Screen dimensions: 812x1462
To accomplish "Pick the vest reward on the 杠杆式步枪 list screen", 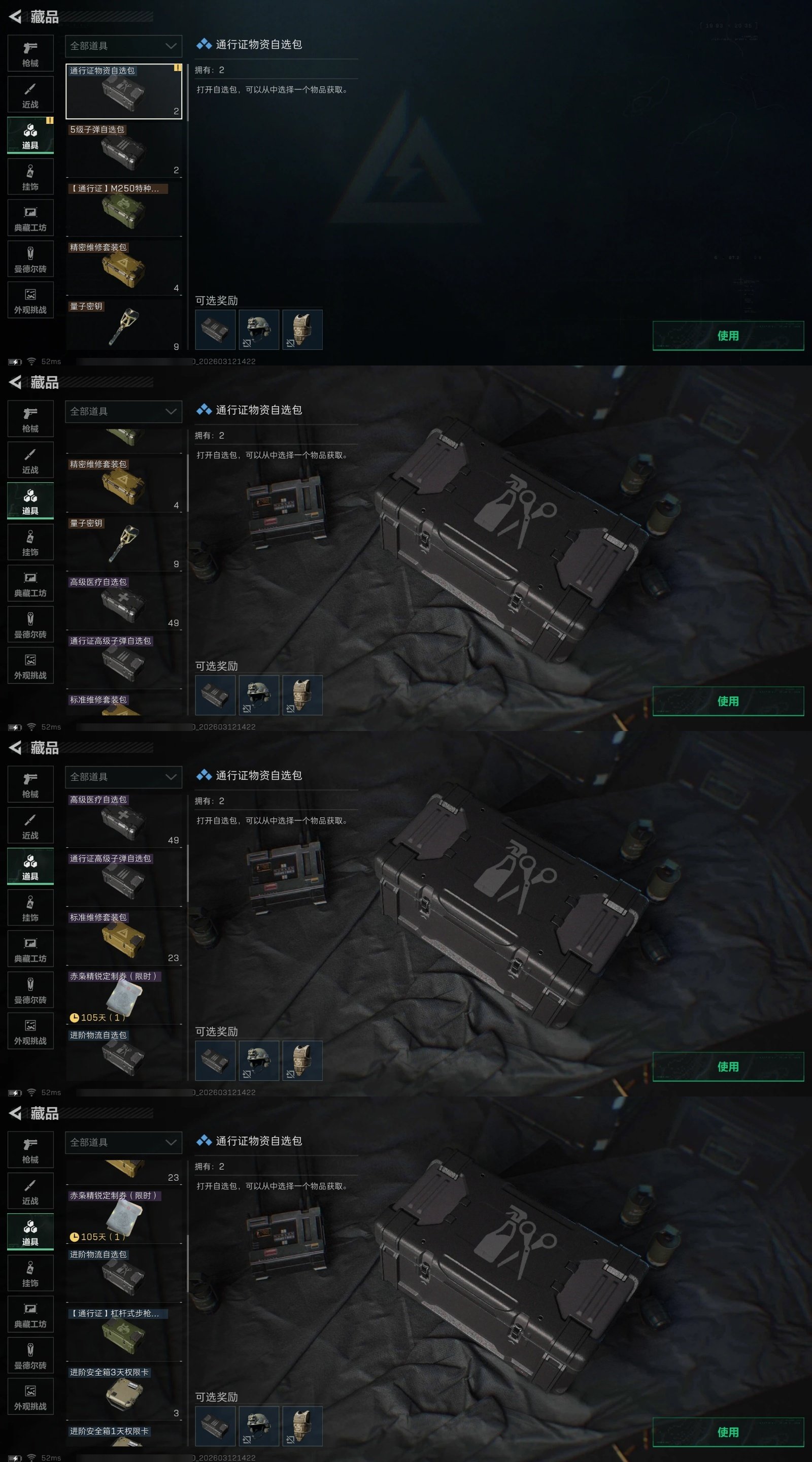I will [x=302, y=1426].
